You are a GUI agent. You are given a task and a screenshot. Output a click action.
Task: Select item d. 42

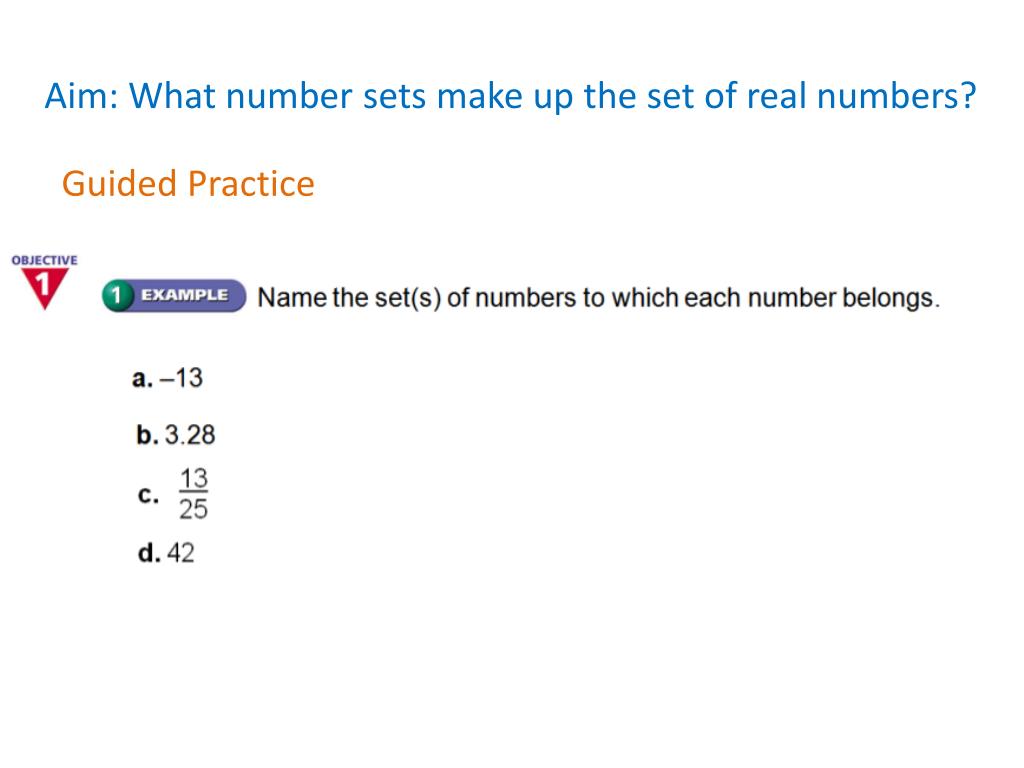(166, 553)
